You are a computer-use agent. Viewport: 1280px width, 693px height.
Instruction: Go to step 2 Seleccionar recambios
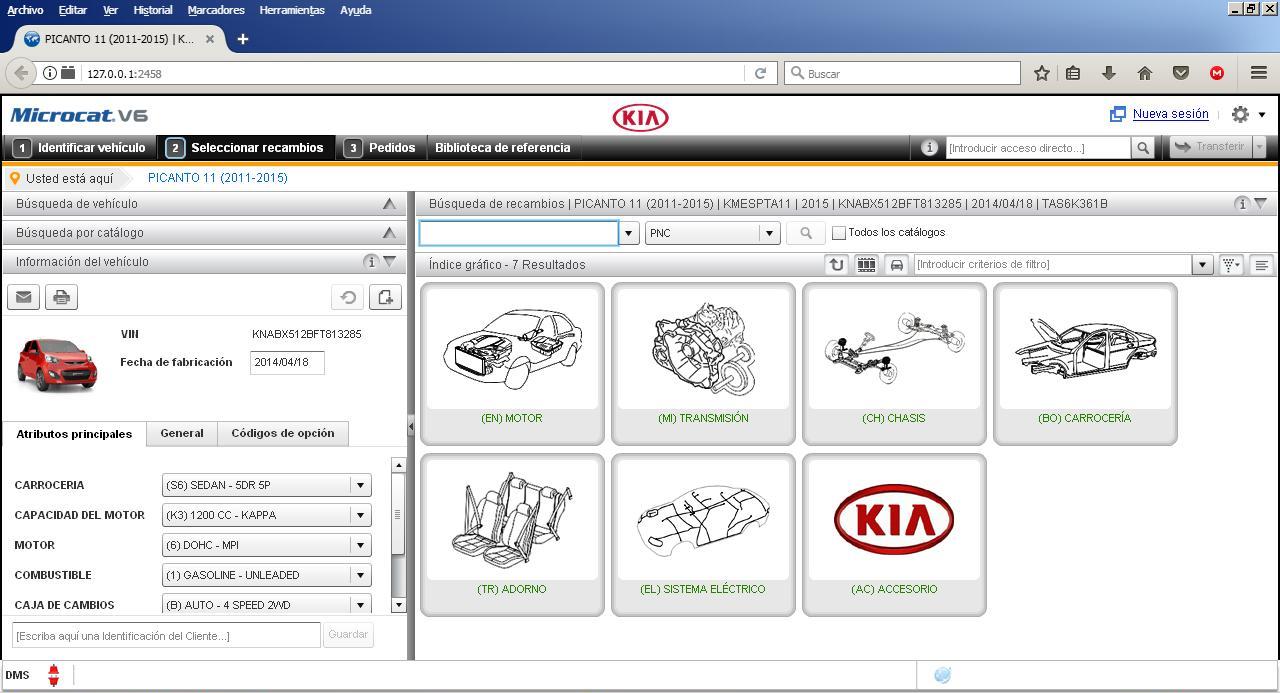tap(246, 148)
